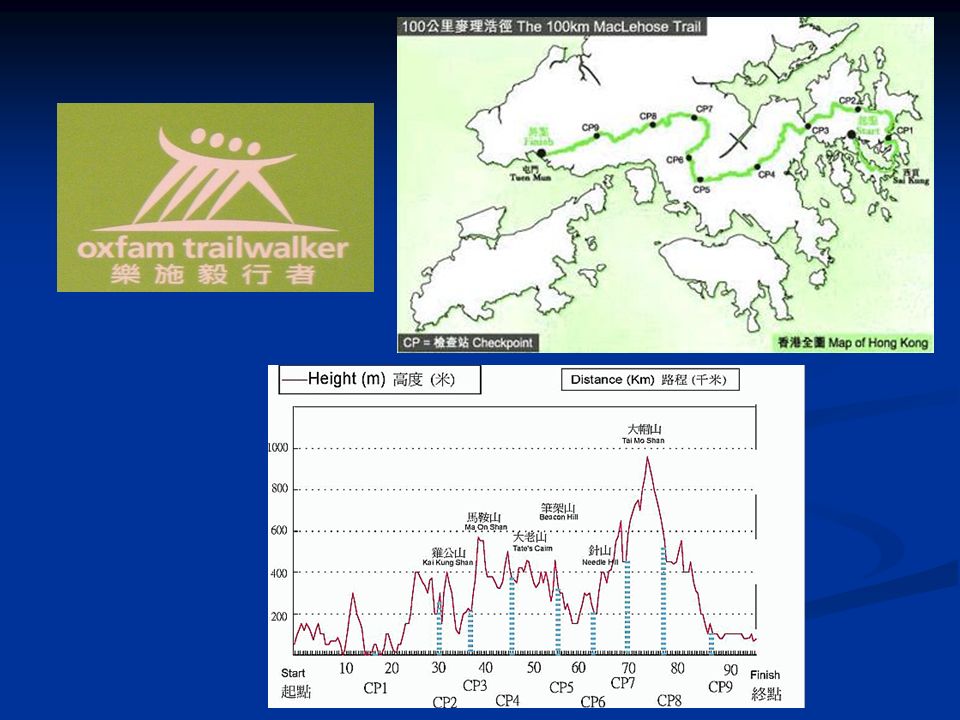Click the Needle Hill peak label
This screenshot has height=720, width=960.
click(x=600, y=556)
